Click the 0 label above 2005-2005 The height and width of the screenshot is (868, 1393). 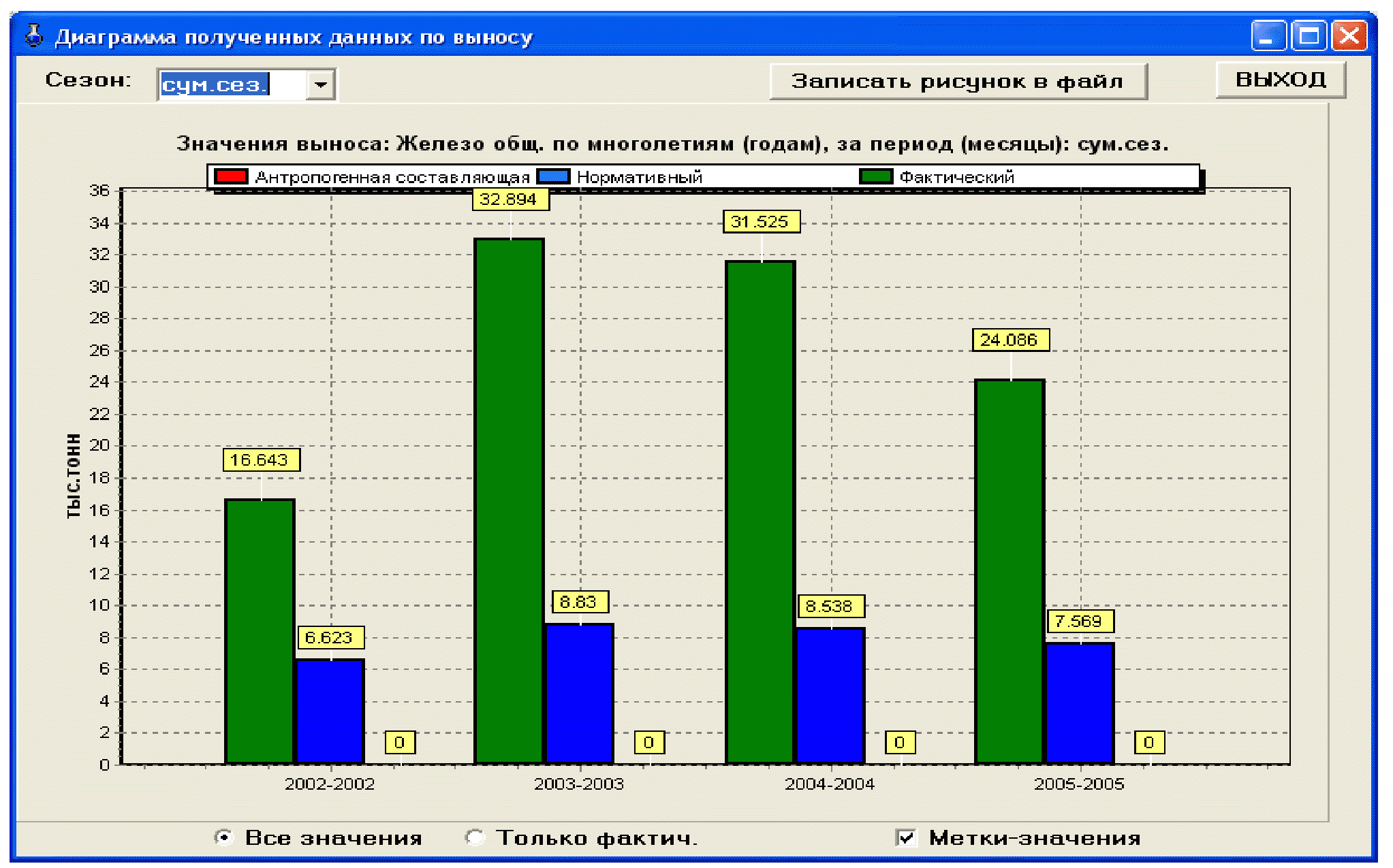[x=1149, y=743]
